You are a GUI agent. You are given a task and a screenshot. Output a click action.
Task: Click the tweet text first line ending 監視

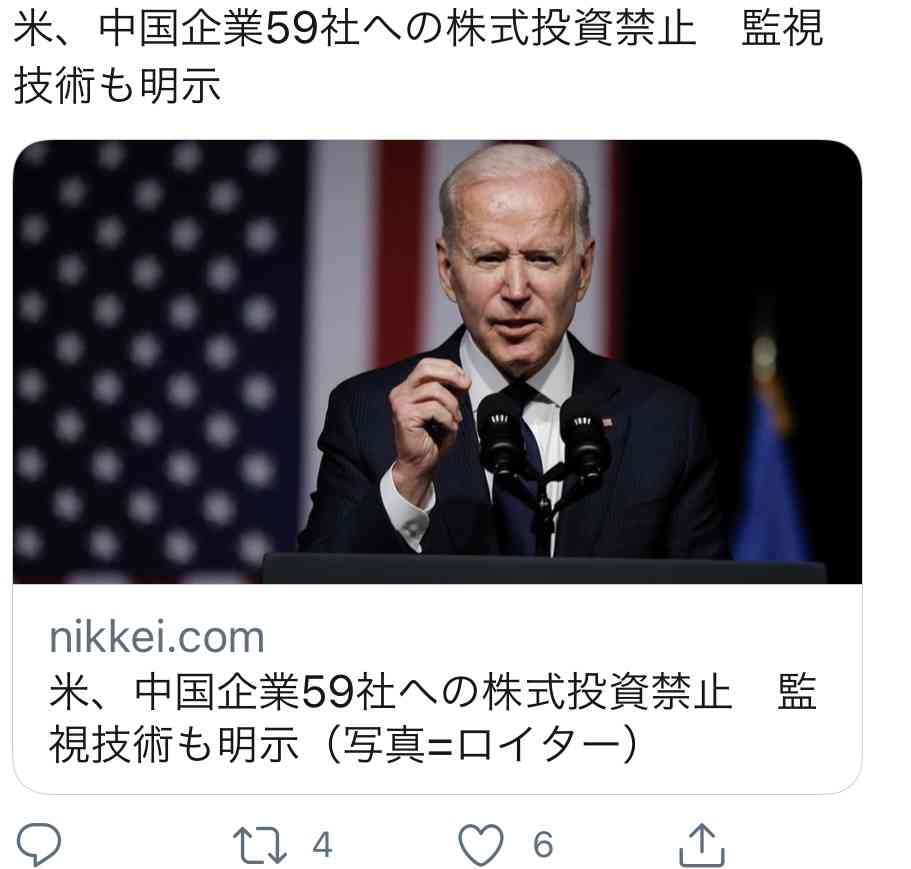tap(418, 29)
